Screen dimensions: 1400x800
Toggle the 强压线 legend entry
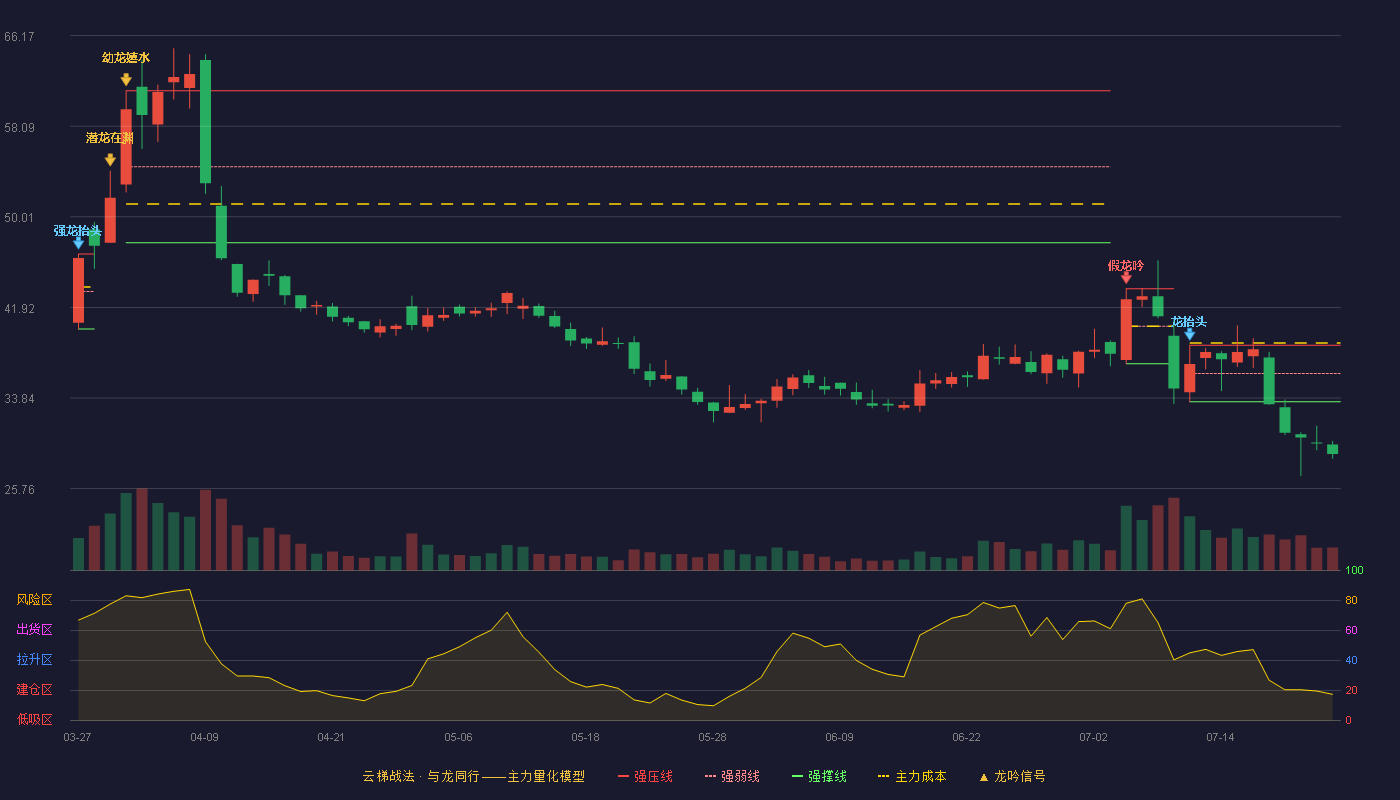645,776
